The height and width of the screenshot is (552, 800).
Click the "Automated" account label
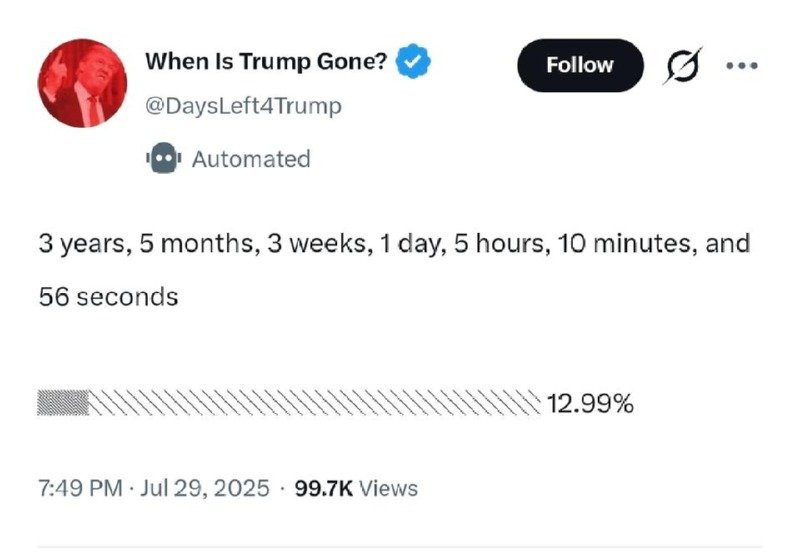point(250,159)
